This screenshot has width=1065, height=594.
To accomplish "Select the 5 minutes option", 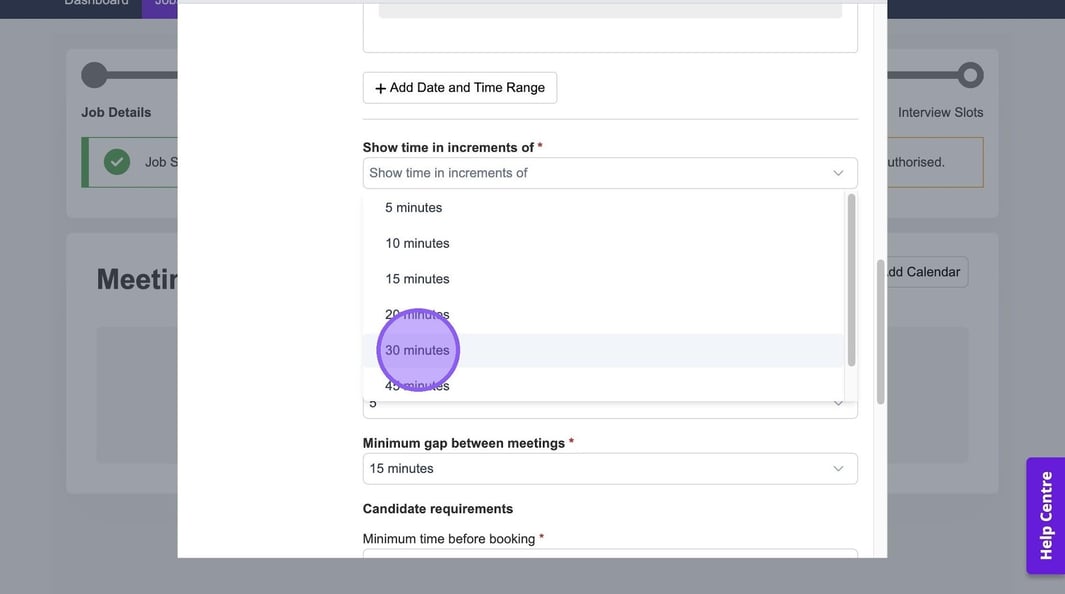I will [413, 208].
